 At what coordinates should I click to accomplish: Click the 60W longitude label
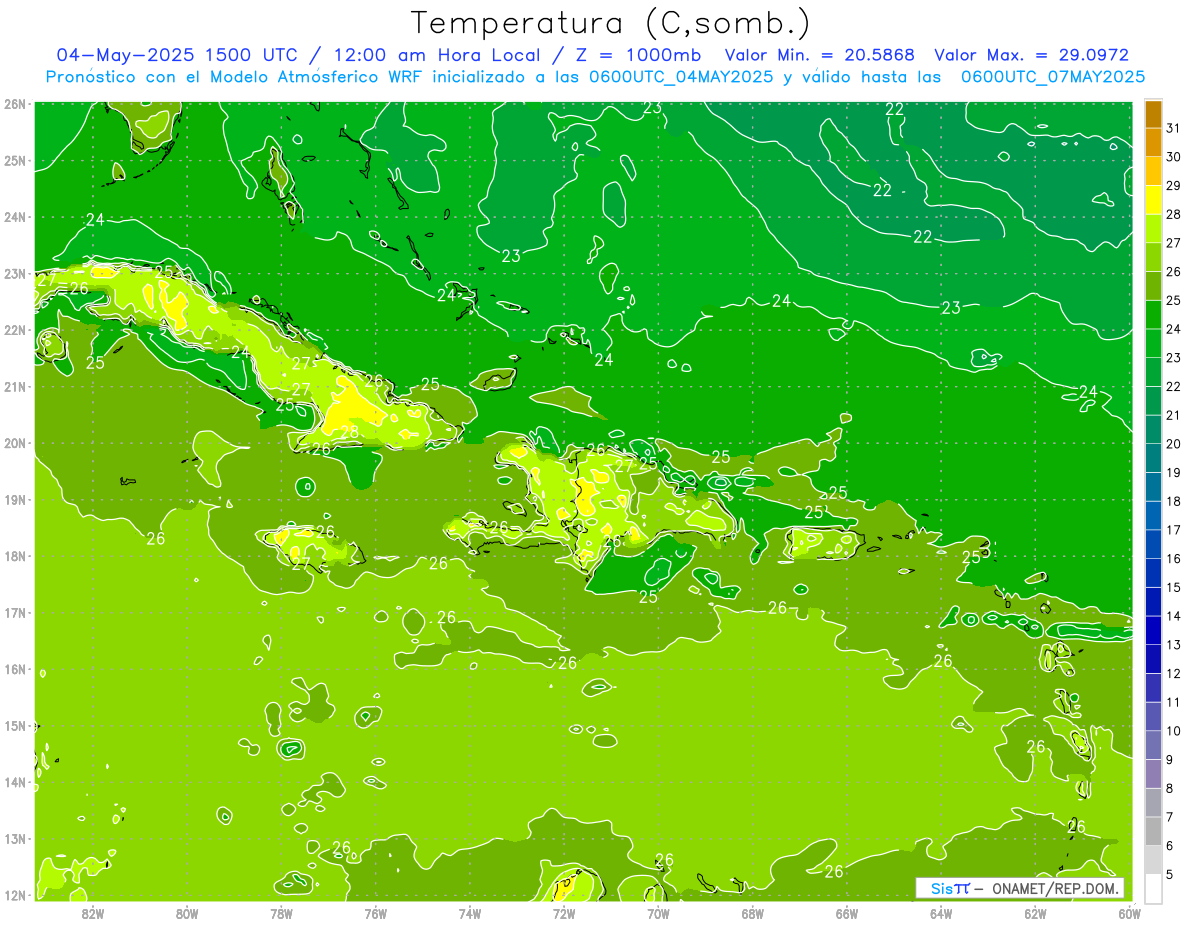tap(1130, 913)
